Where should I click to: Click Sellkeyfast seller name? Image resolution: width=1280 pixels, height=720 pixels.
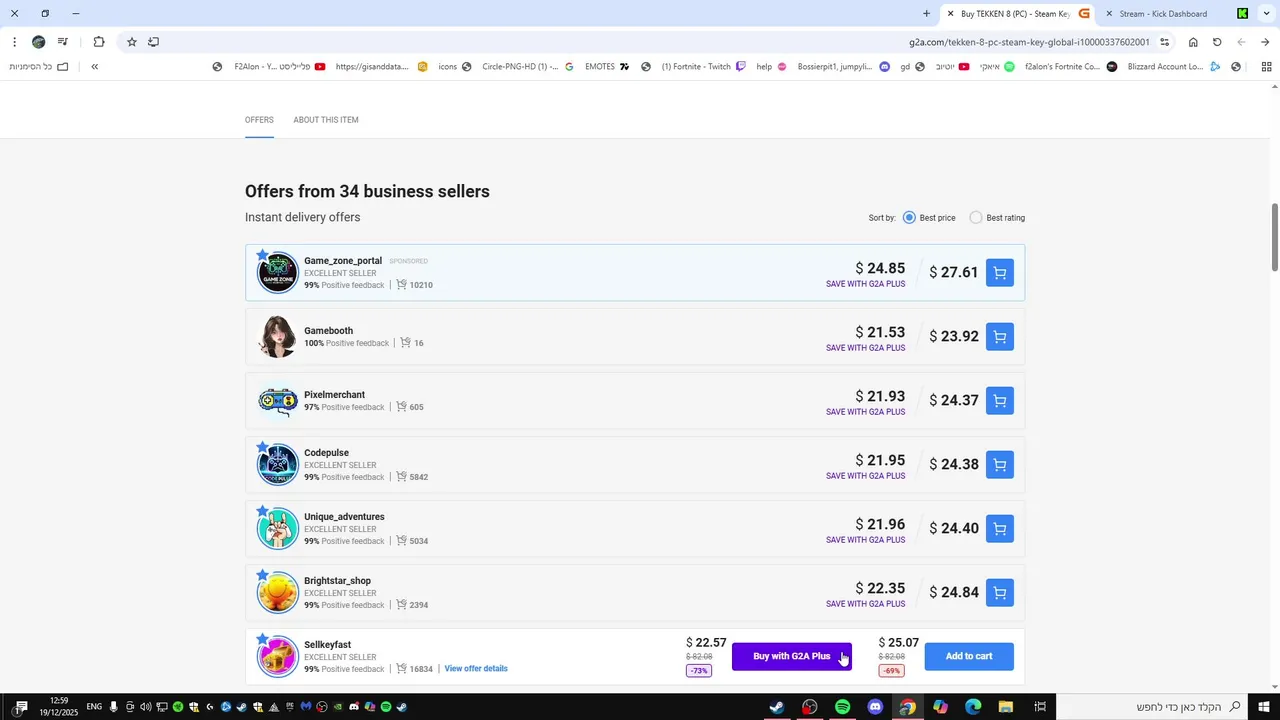tap(327, 645)
